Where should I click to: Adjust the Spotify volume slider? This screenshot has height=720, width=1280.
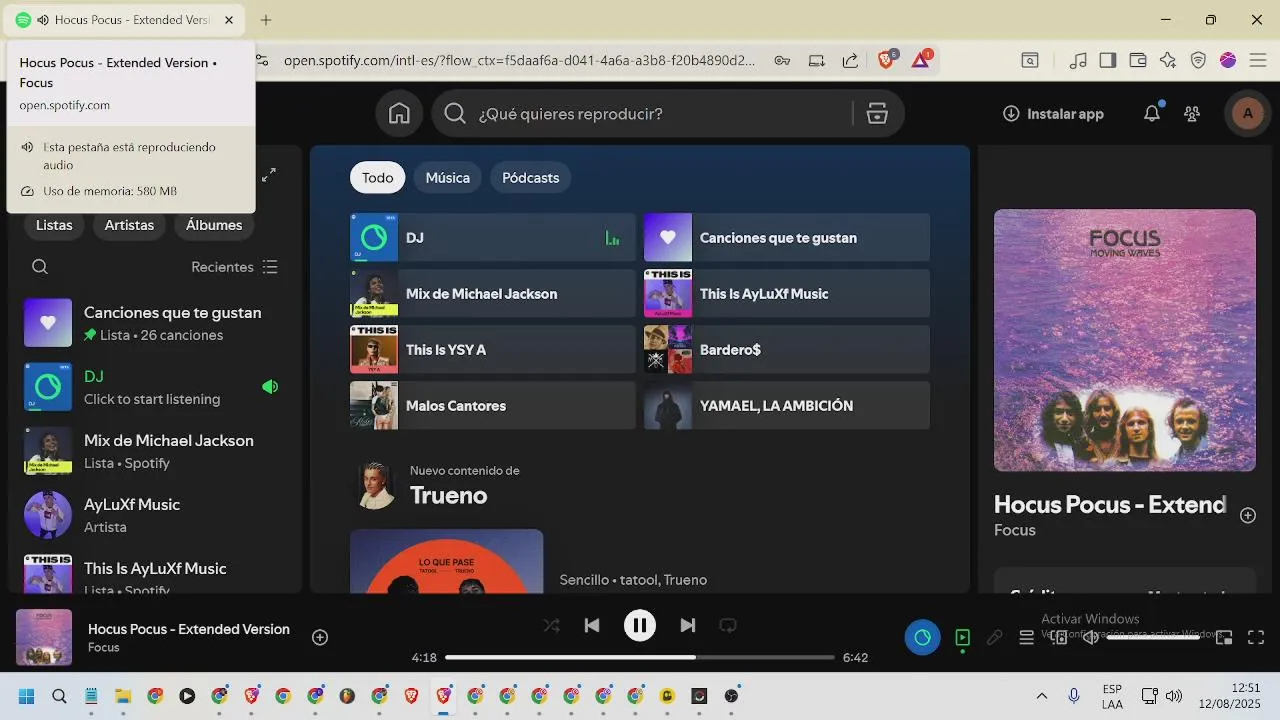click(1153, 637)
